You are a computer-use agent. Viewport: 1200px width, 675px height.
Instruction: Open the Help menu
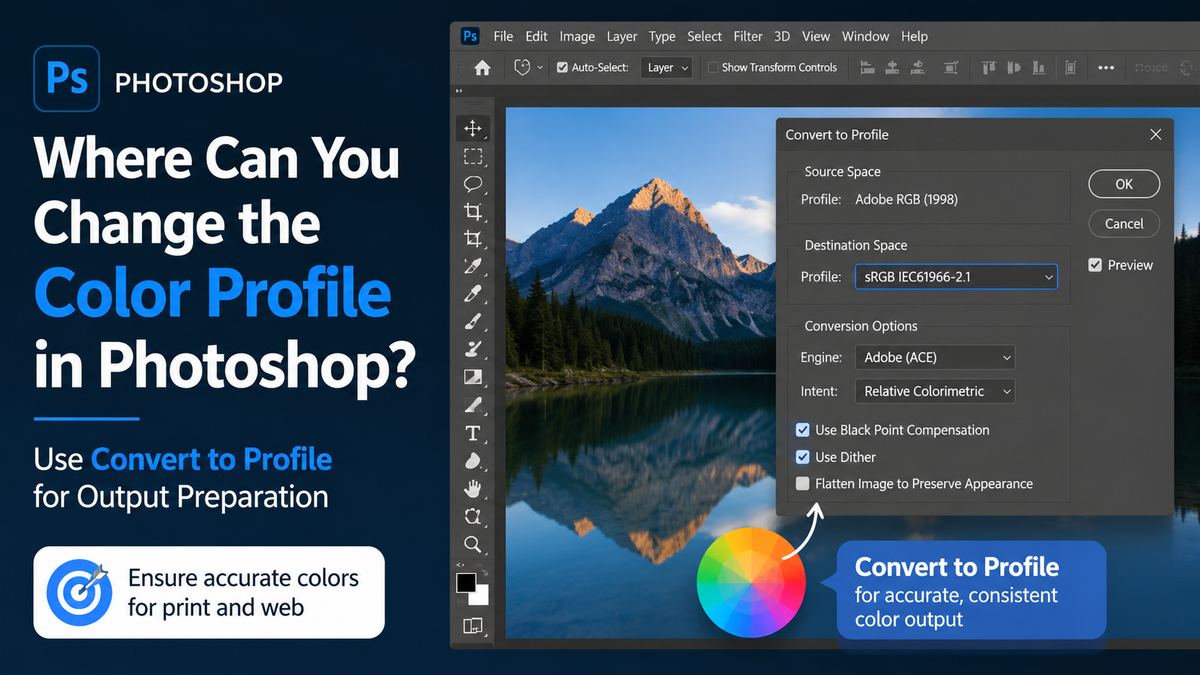(x=914, y=36)
